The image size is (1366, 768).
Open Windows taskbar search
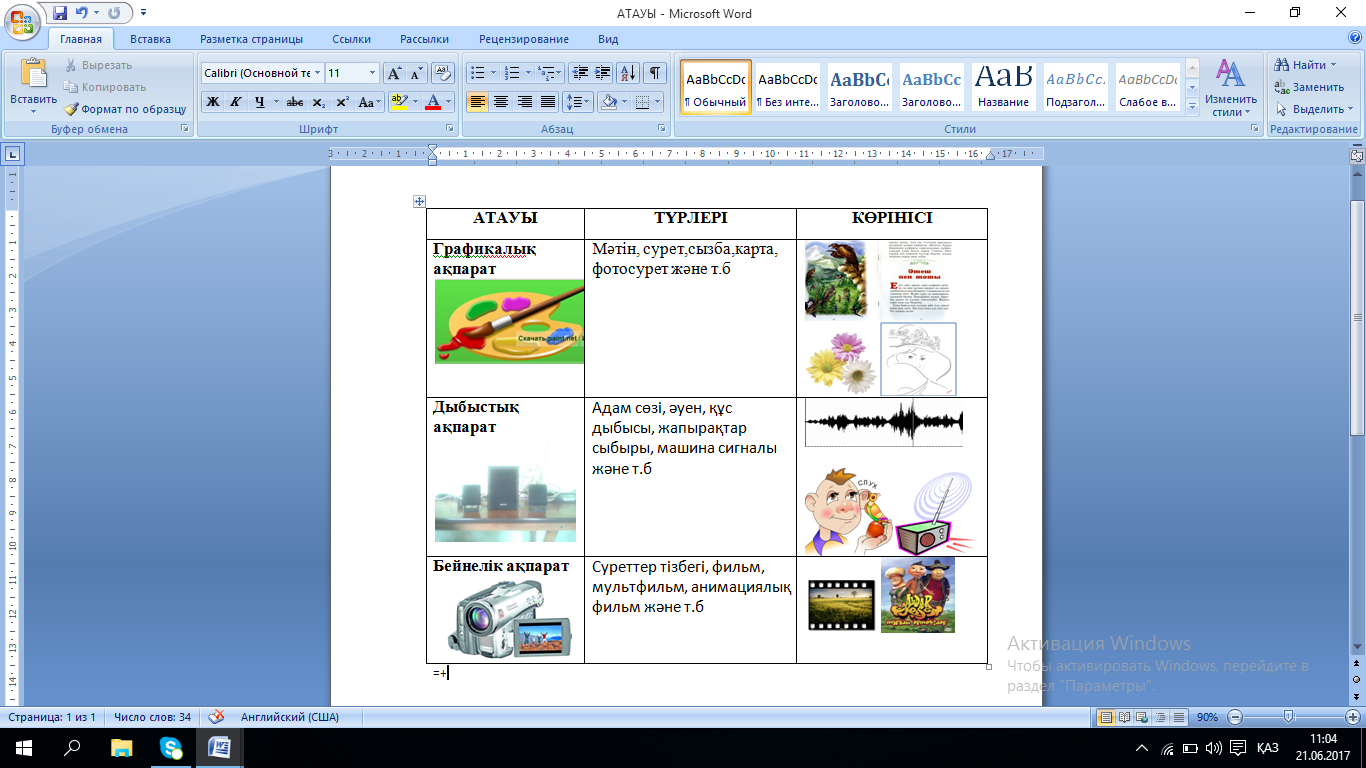pos(72,747)
